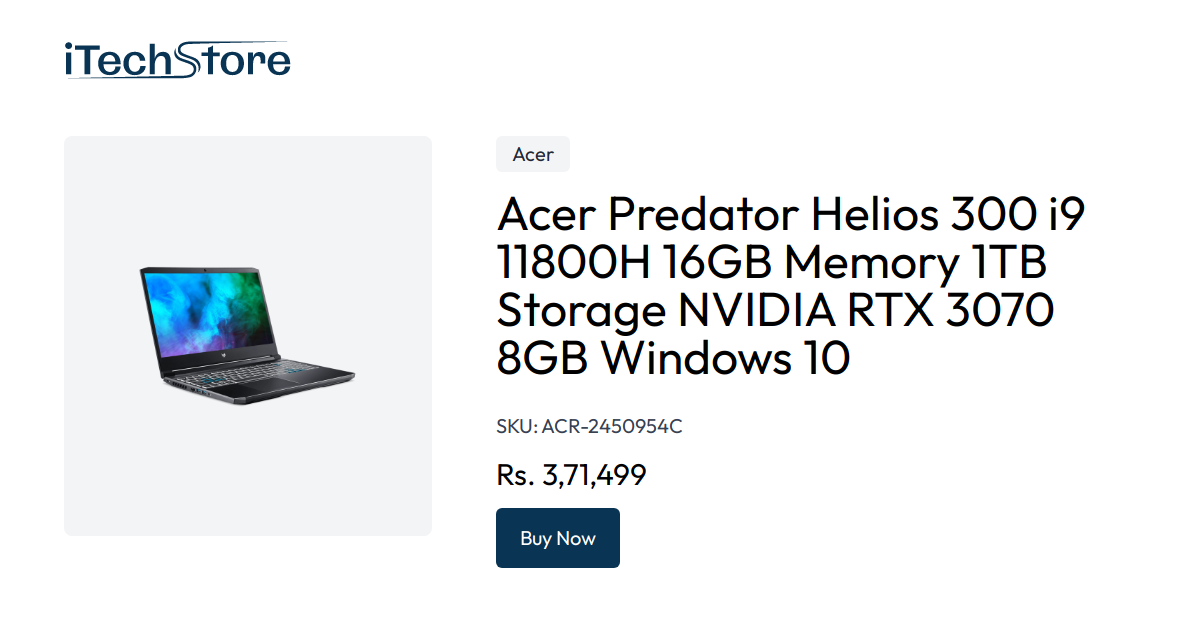This screenshot has height=630, width=1200.
Task: Click the Buy Now button
Action: tap(557, 538)
